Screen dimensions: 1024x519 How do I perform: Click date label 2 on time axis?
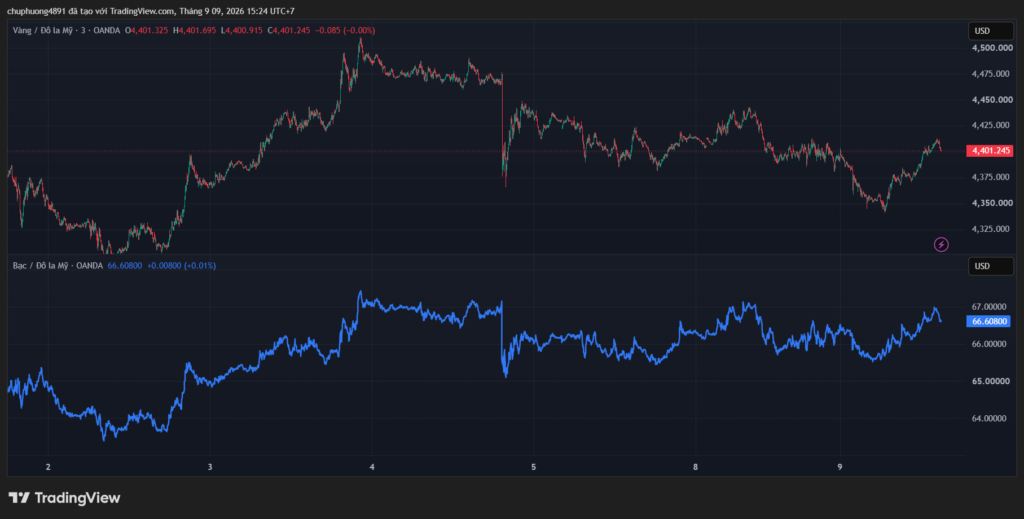(x=48, y=467)
